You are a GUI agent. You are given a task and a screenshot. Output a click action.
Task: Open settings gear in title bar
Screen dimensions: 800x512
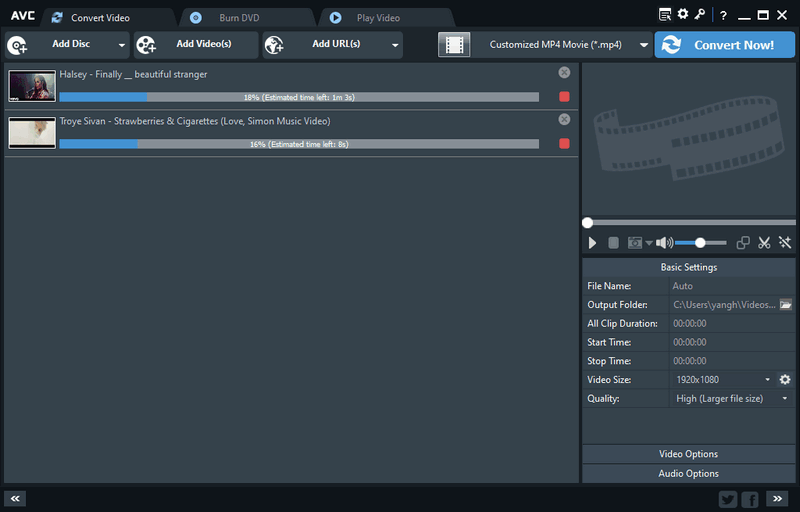(683, 14)
